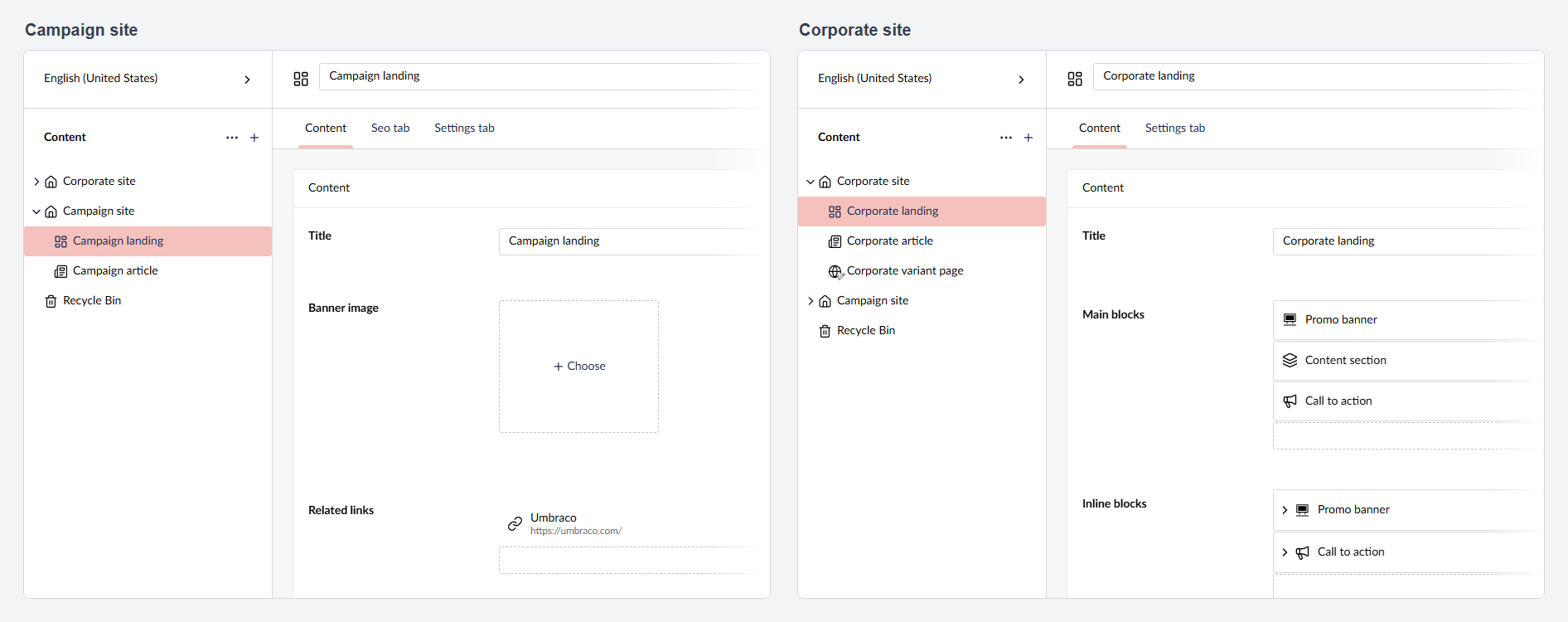Collapse Campaign site node in Campaign panel tree
Screen dimensions: 1568x622
(36, 211)
